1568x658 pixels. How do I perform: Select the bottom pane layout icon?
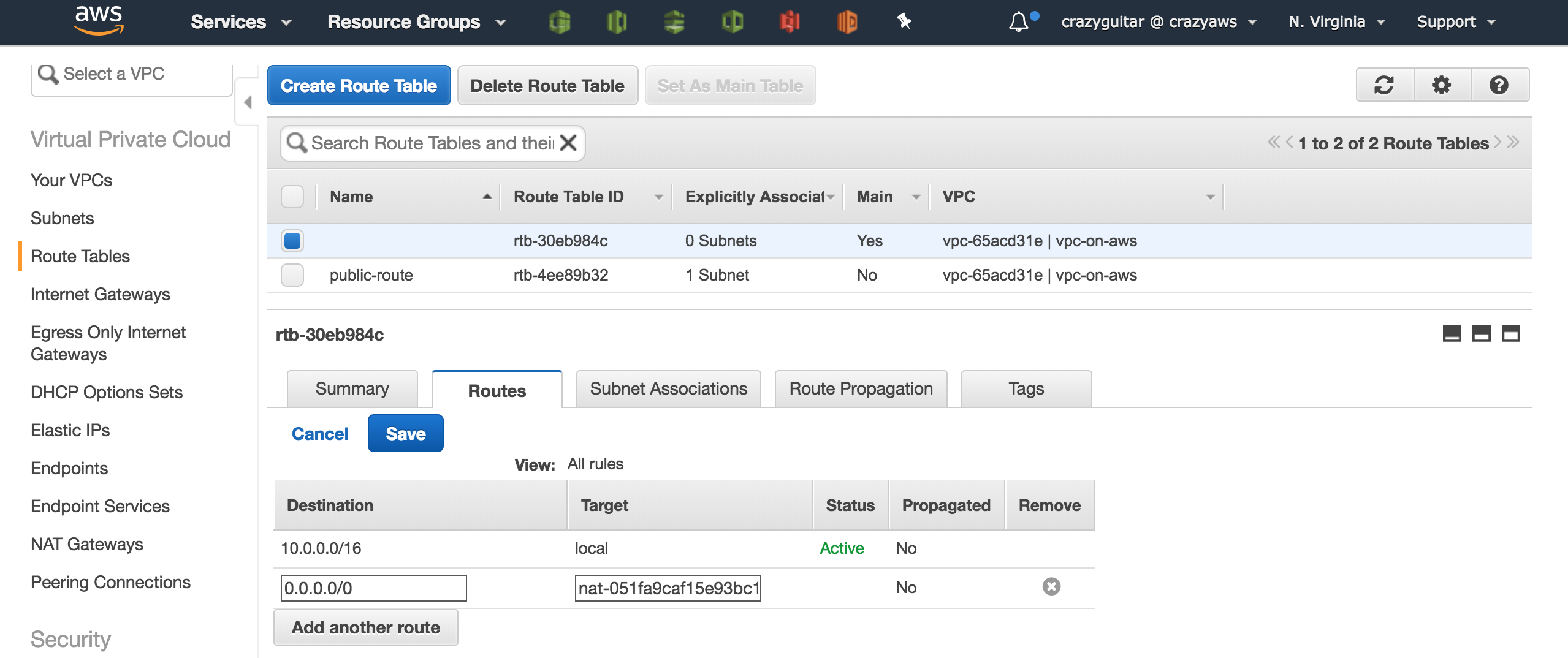pyautogui.click(x=1510, y=335)
